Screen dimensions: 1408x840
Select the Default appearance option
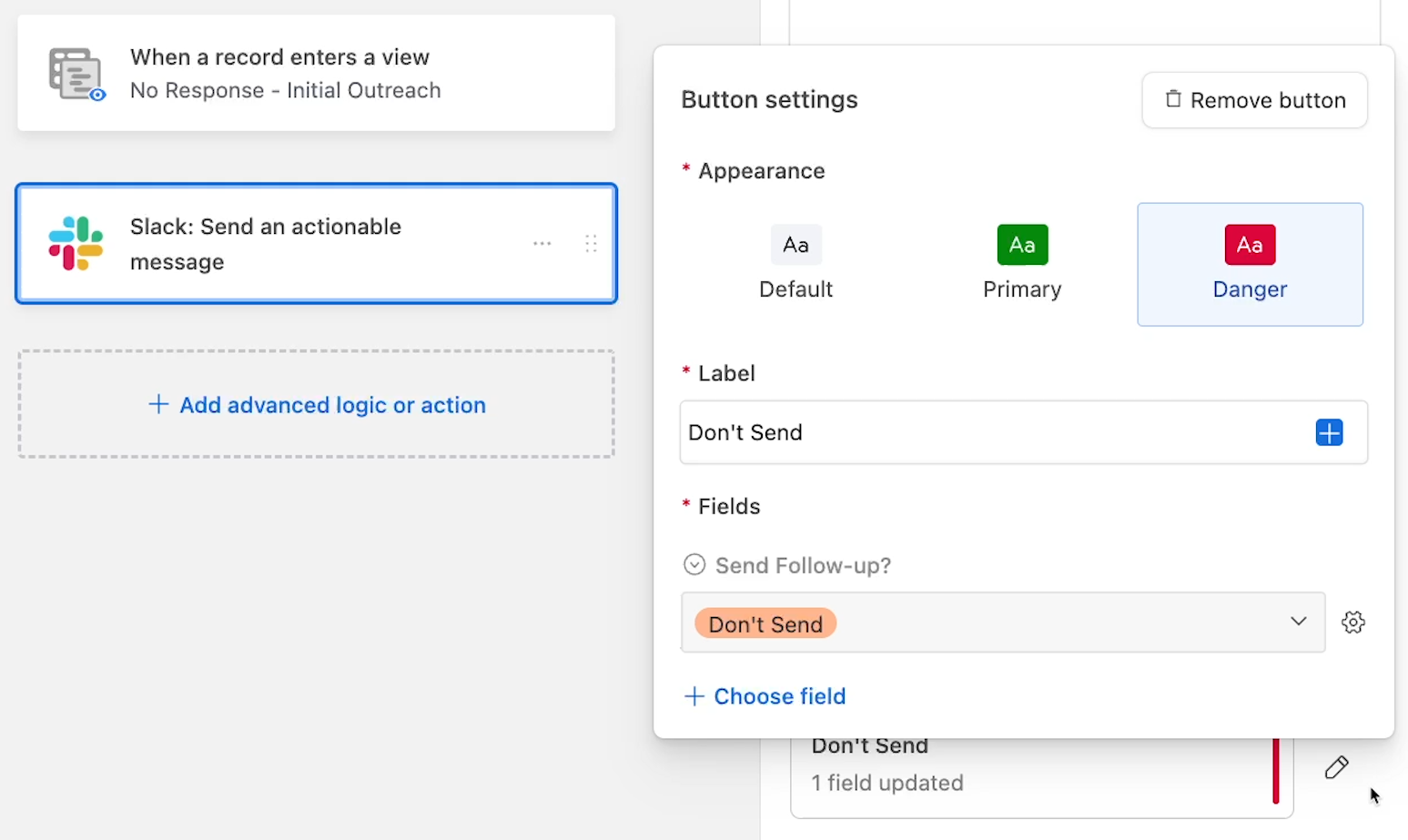tap(795, 264)
